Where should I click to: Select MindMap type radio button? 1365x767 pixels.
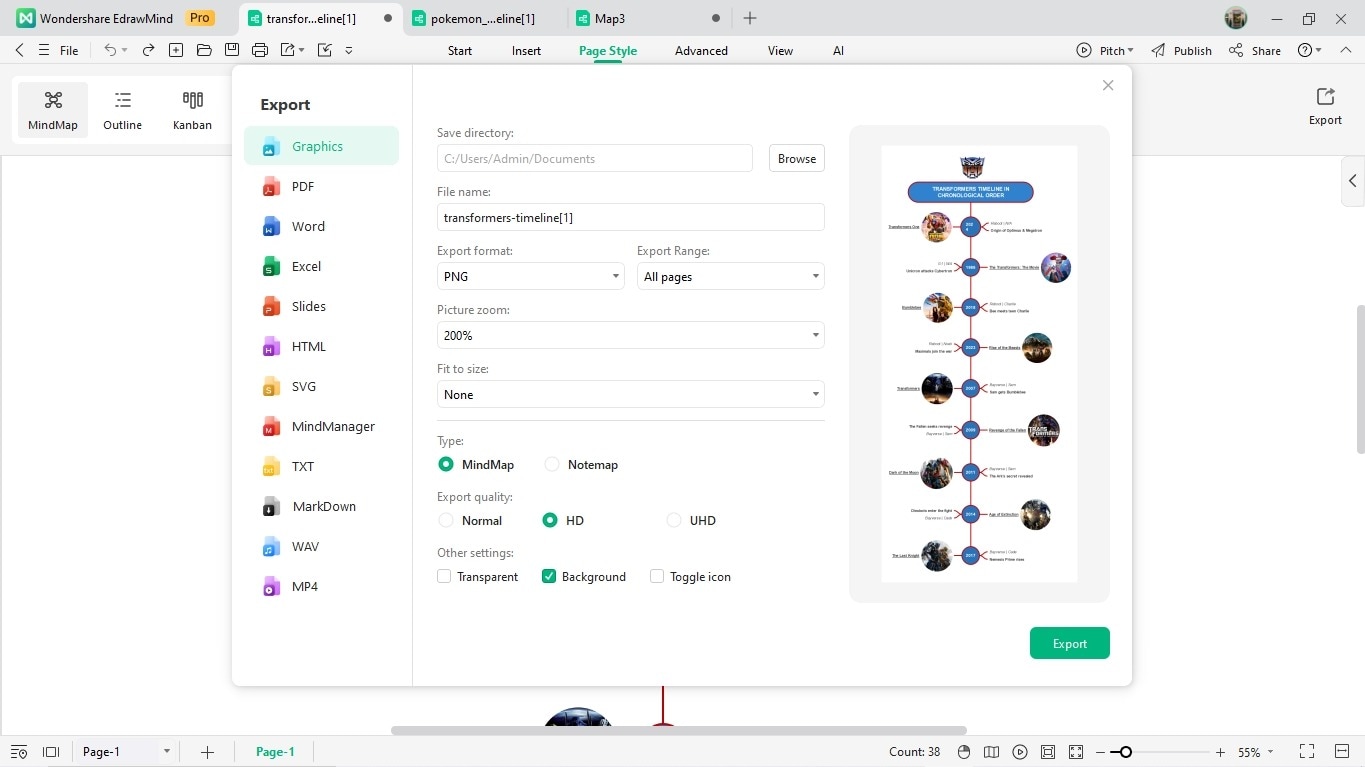coord(446,464)
